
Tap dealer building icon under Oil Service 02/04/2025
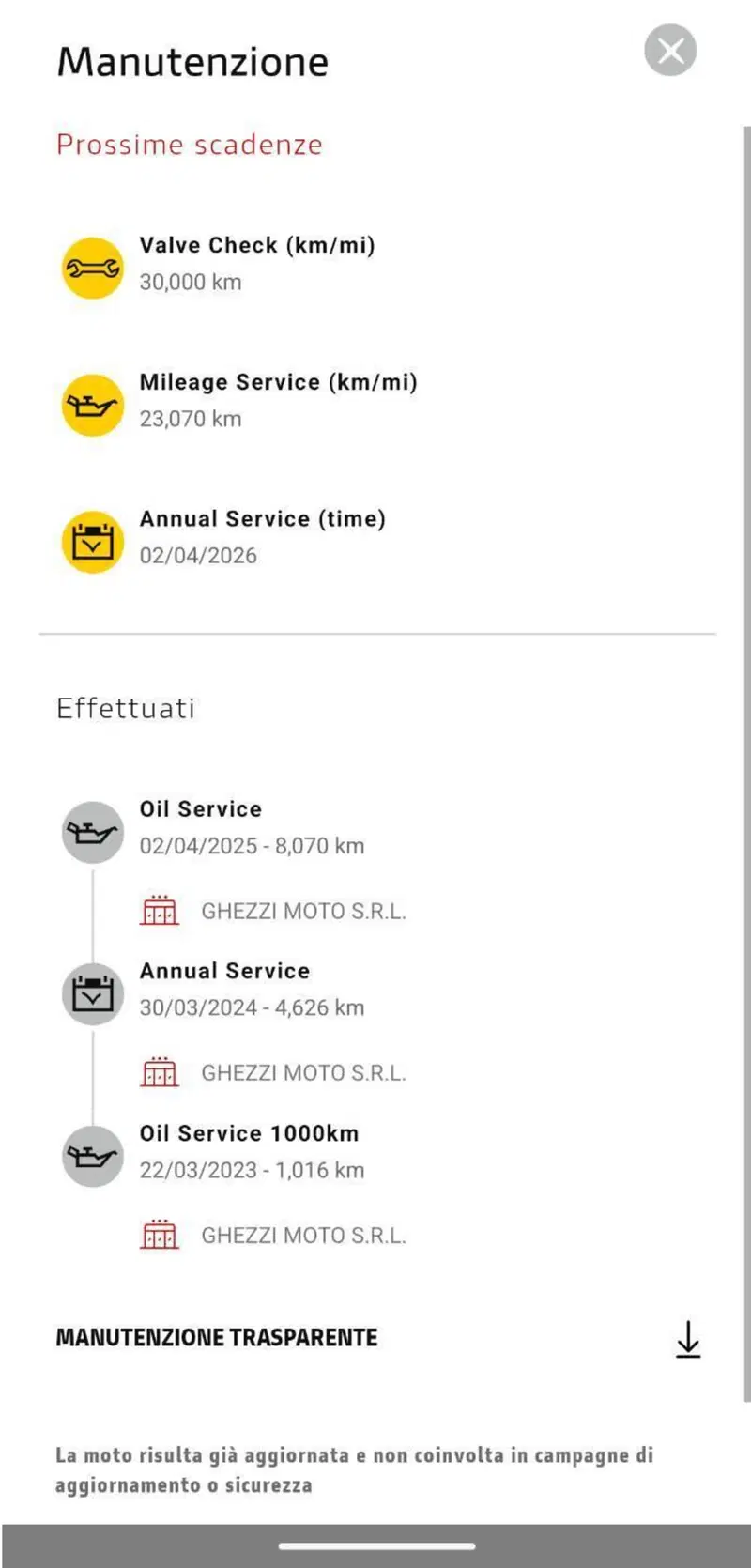(x=159, y=910)
